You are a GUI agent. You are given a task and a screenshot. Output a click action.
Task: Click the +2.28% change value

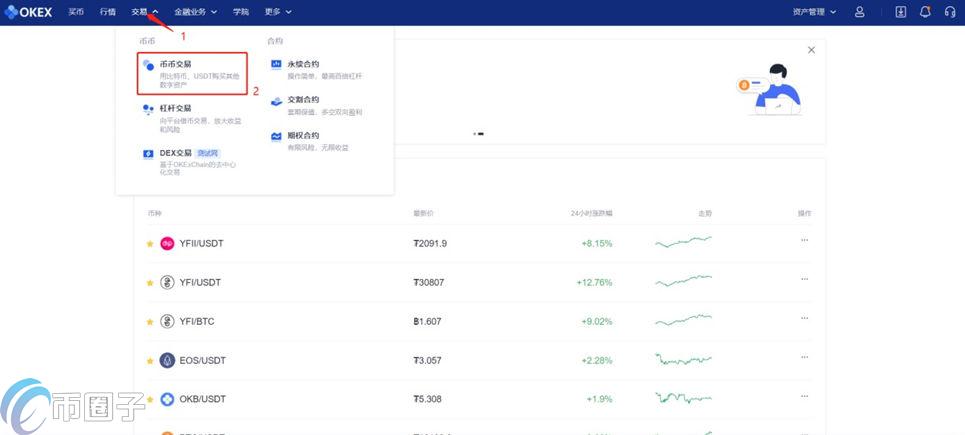[x=597, y=361]
